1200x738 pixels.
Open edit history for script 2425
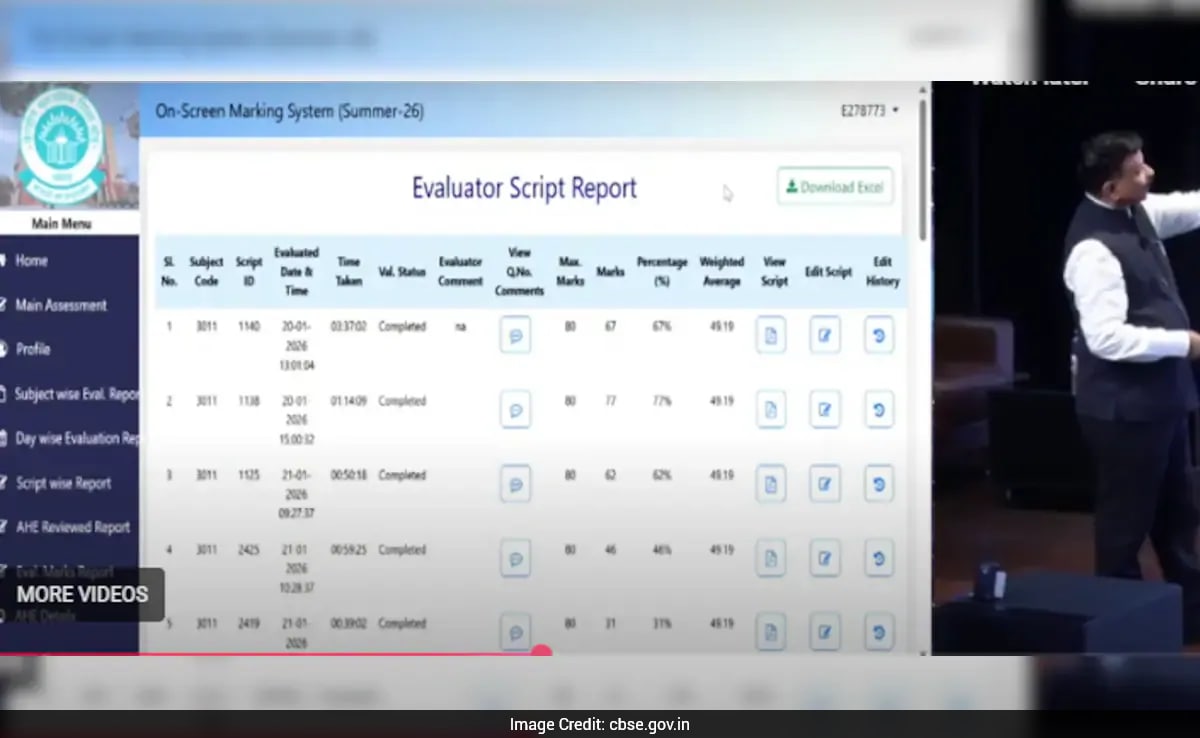click(x=878, y=558)
